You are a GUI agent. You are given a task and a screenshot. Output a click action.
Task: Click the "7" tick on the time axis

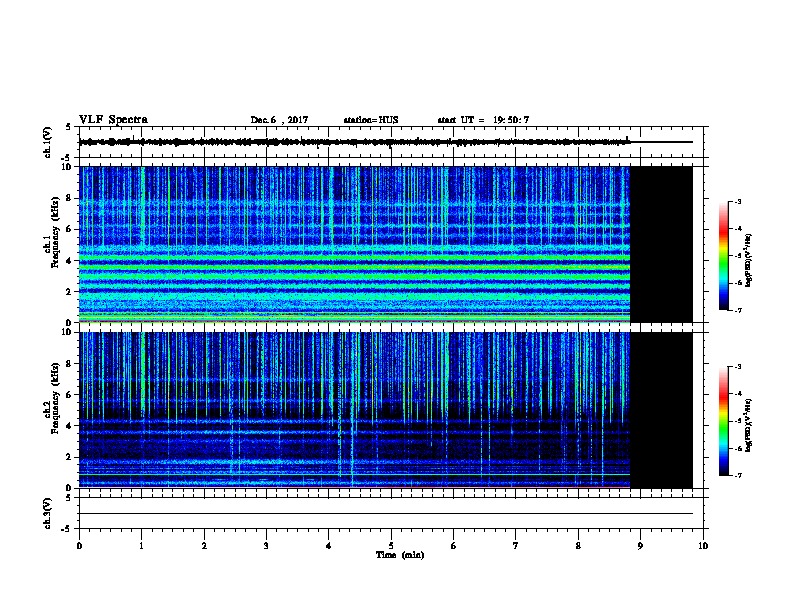[x=516, y=546]
